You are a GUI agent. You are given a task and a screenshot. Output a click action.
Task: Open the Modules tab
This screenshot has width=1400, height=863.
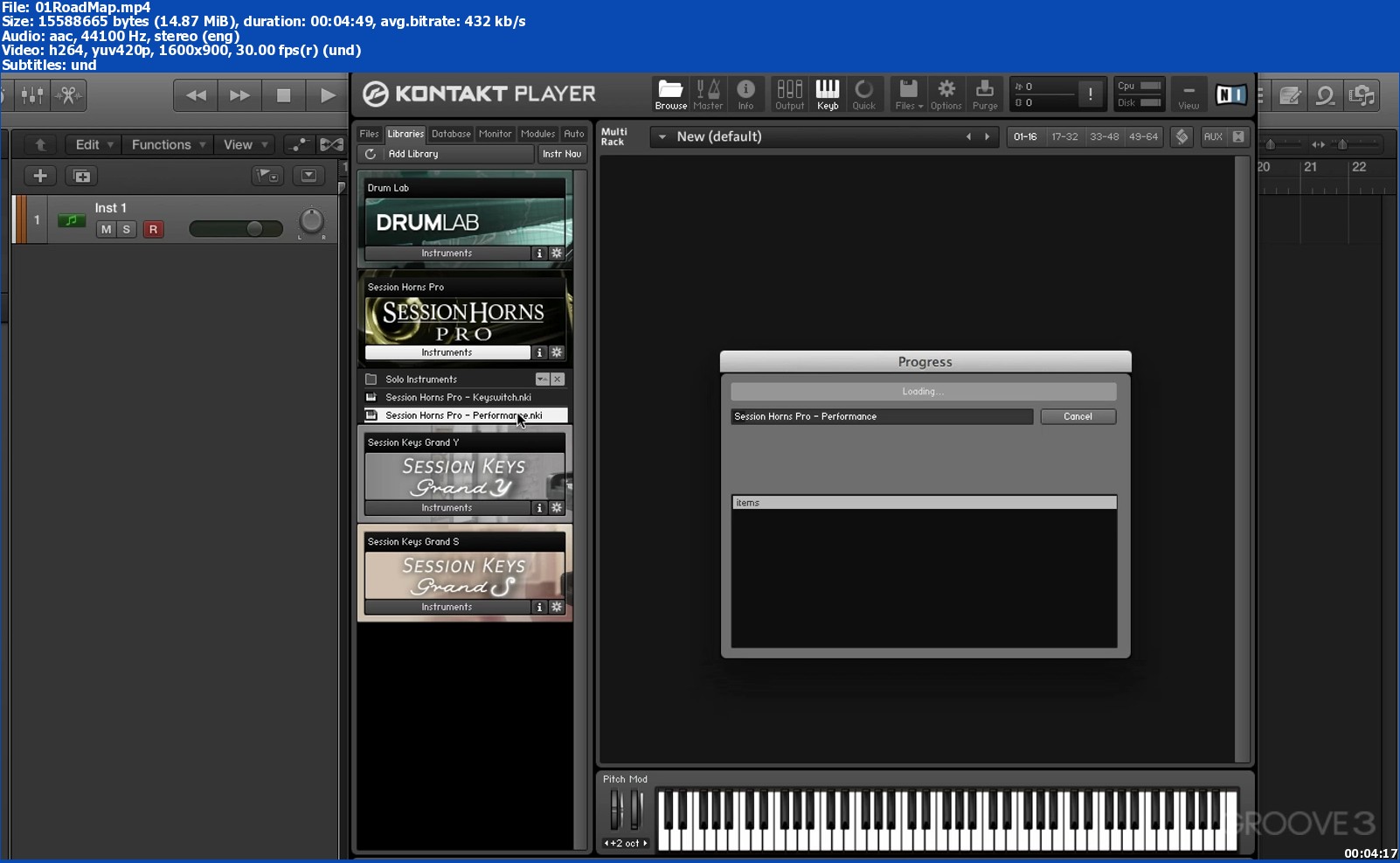(537, 134)
